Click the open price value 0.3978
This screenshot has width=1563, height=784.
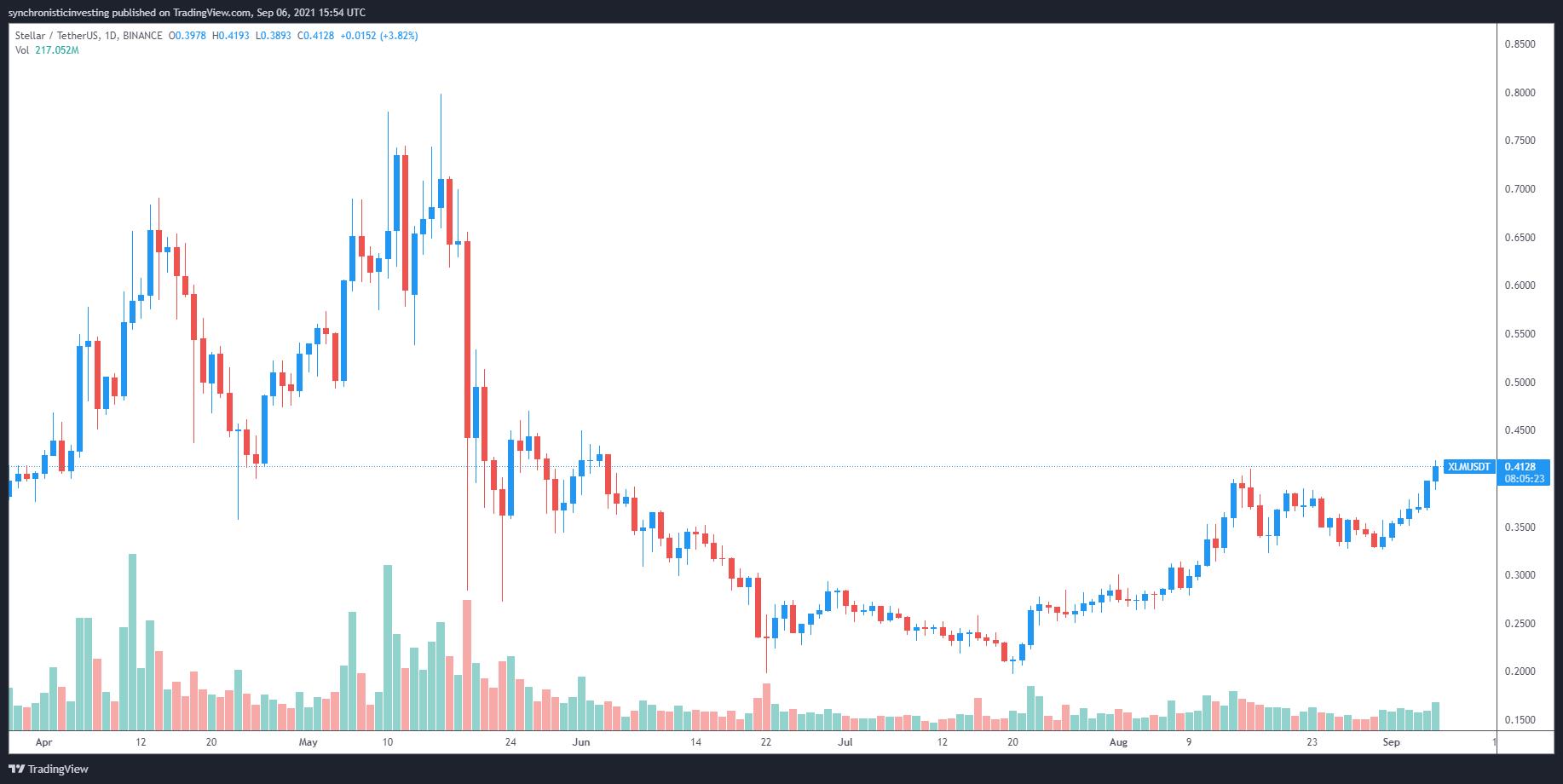pyautogui.click(x=188, y=36)
